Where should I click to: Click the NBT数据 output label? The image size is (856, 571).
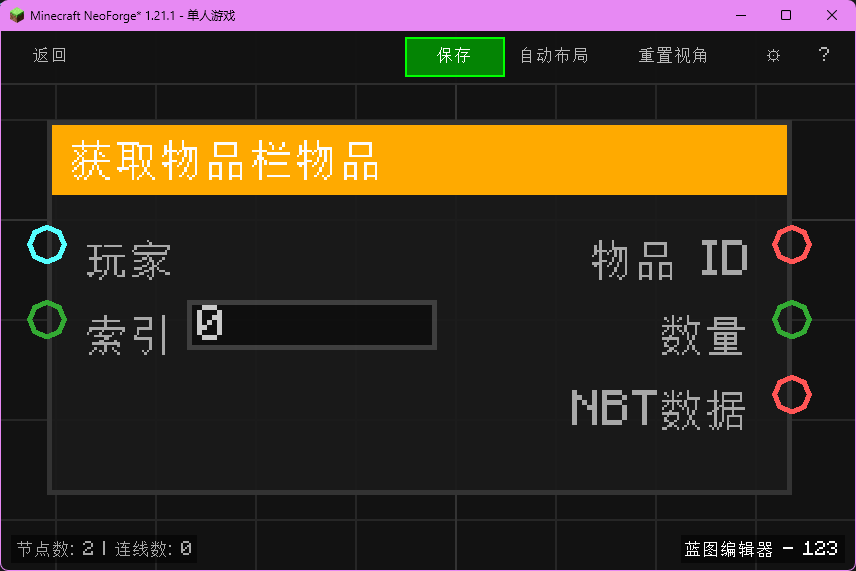658,409
